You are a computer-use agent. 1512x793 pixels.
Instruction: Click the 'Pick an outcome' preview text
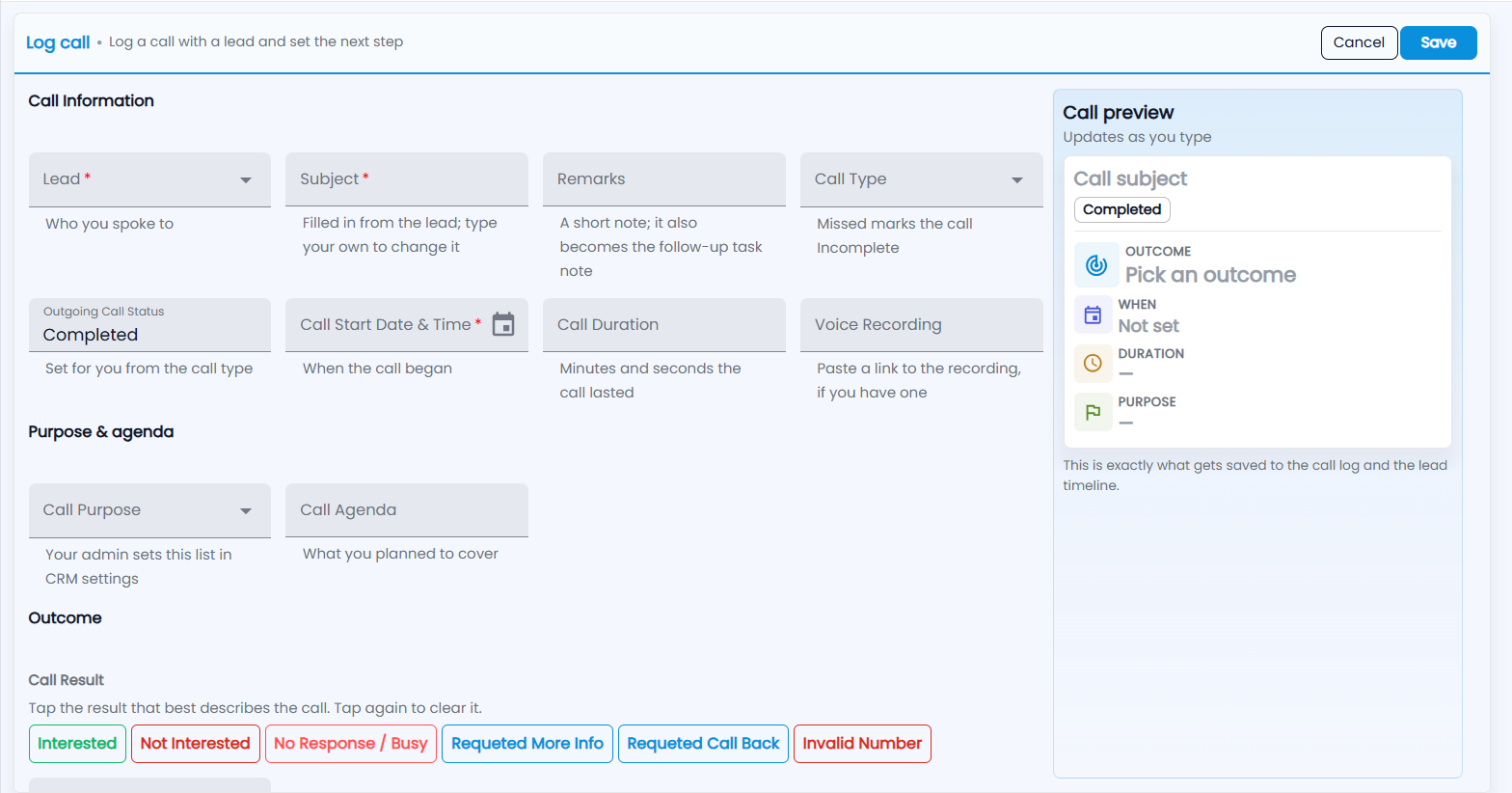coord(1210,275)
